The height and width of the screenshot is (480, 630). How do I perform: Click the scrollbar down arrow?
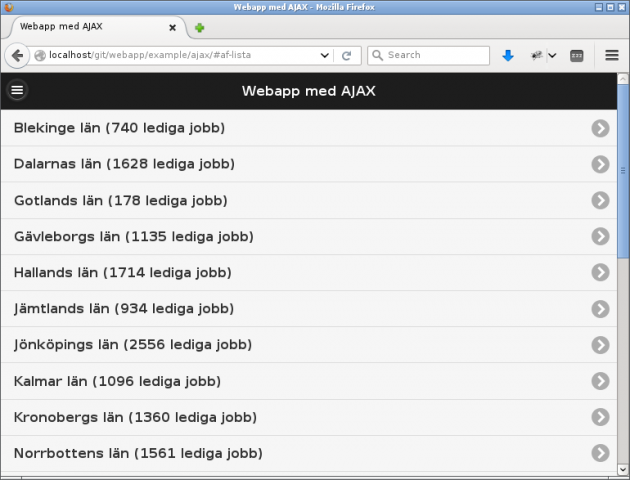pyautogui.click(x=623, y=469)
